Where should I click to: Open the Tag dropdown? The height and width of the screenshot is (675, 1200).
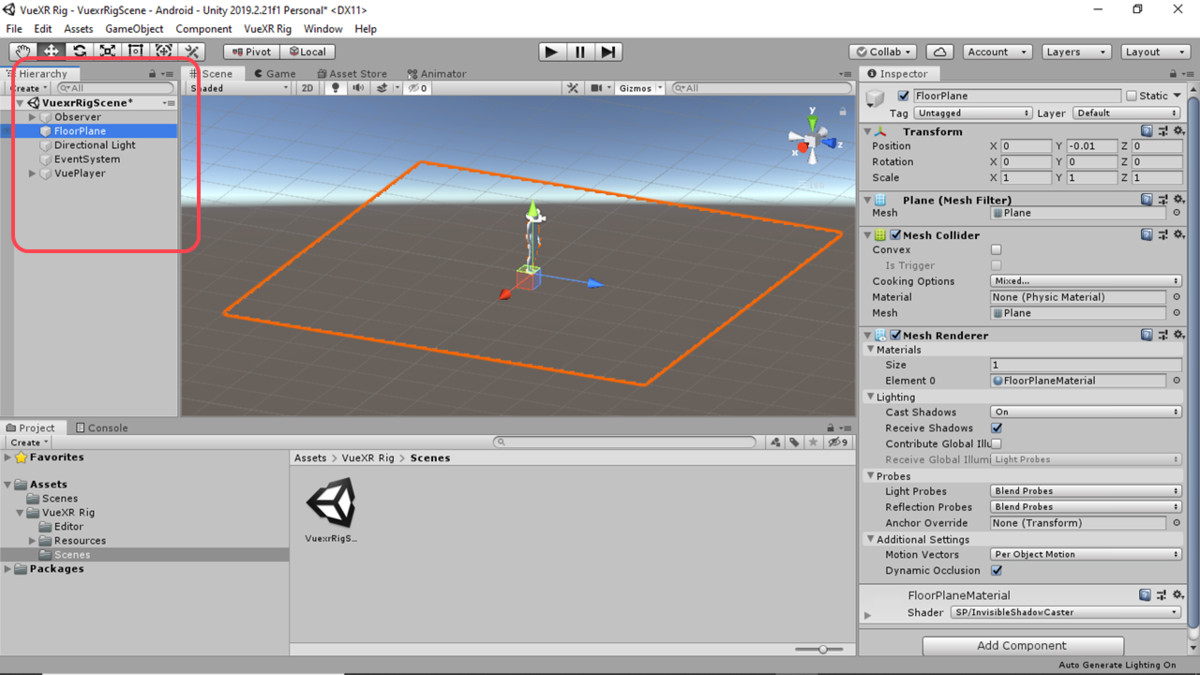click(x=974, y=113)
